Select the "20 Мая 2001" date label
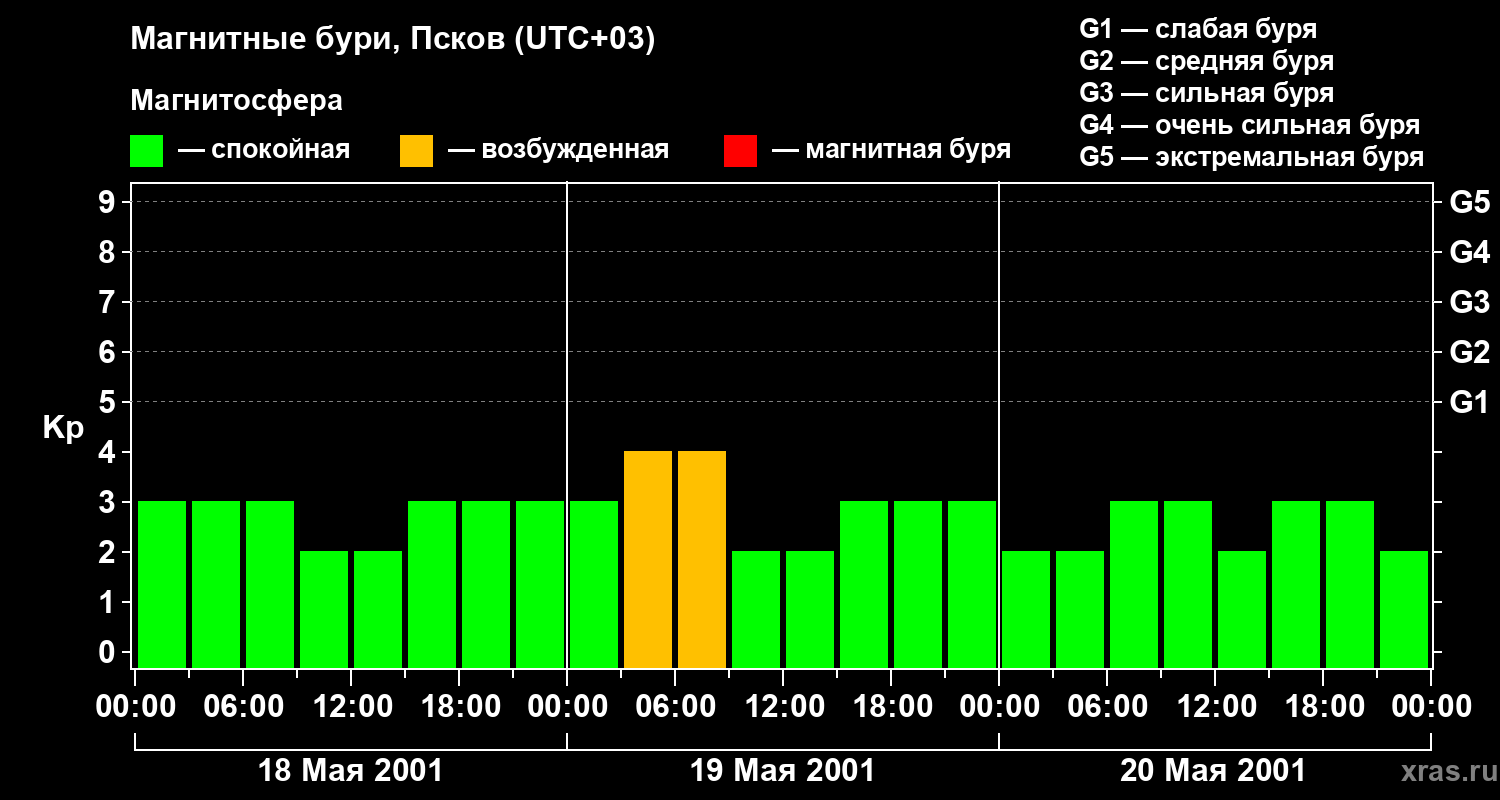This screenshot has height=800, width=1500. (1212, 771)
